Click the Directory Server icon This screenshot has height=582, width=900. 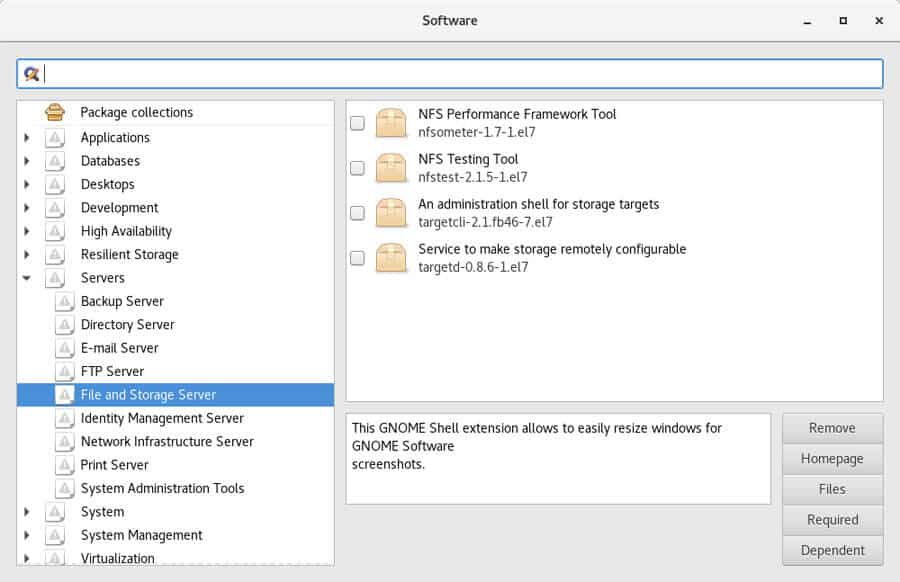[65, 325]
